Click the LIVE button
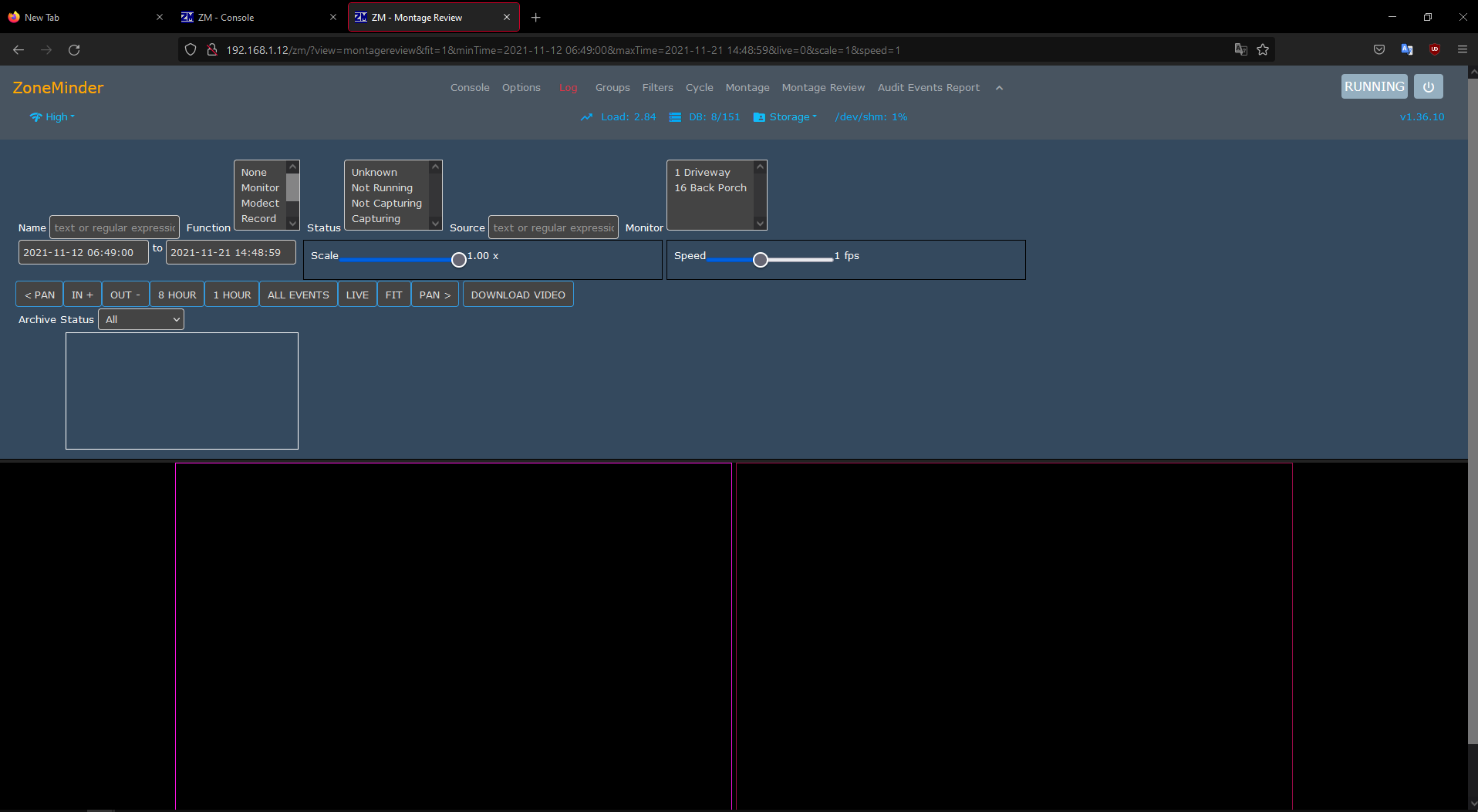The height and width of the screenshot is (812, 1478). click(357, 295)
